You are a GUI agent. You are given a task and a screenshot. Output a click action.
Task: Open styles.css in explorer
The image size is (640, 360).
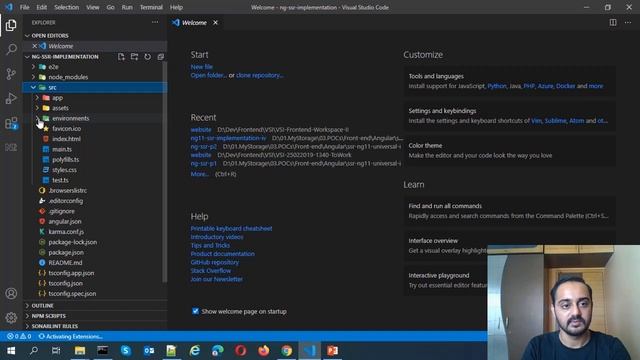64,170
